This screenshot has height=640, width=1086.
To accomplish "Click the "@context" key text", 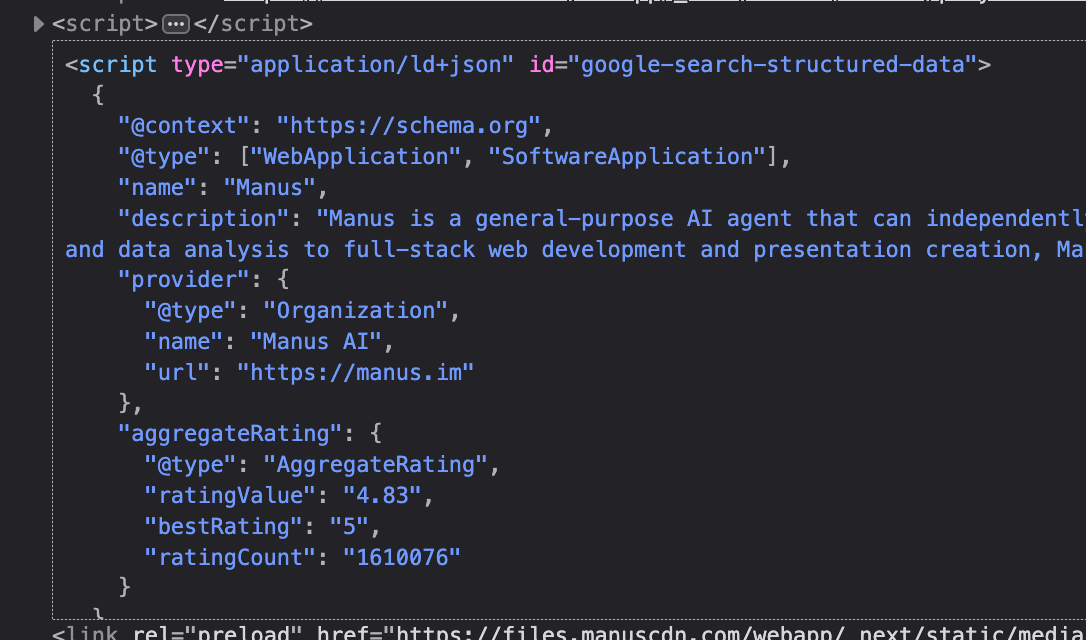I will 183,126.
